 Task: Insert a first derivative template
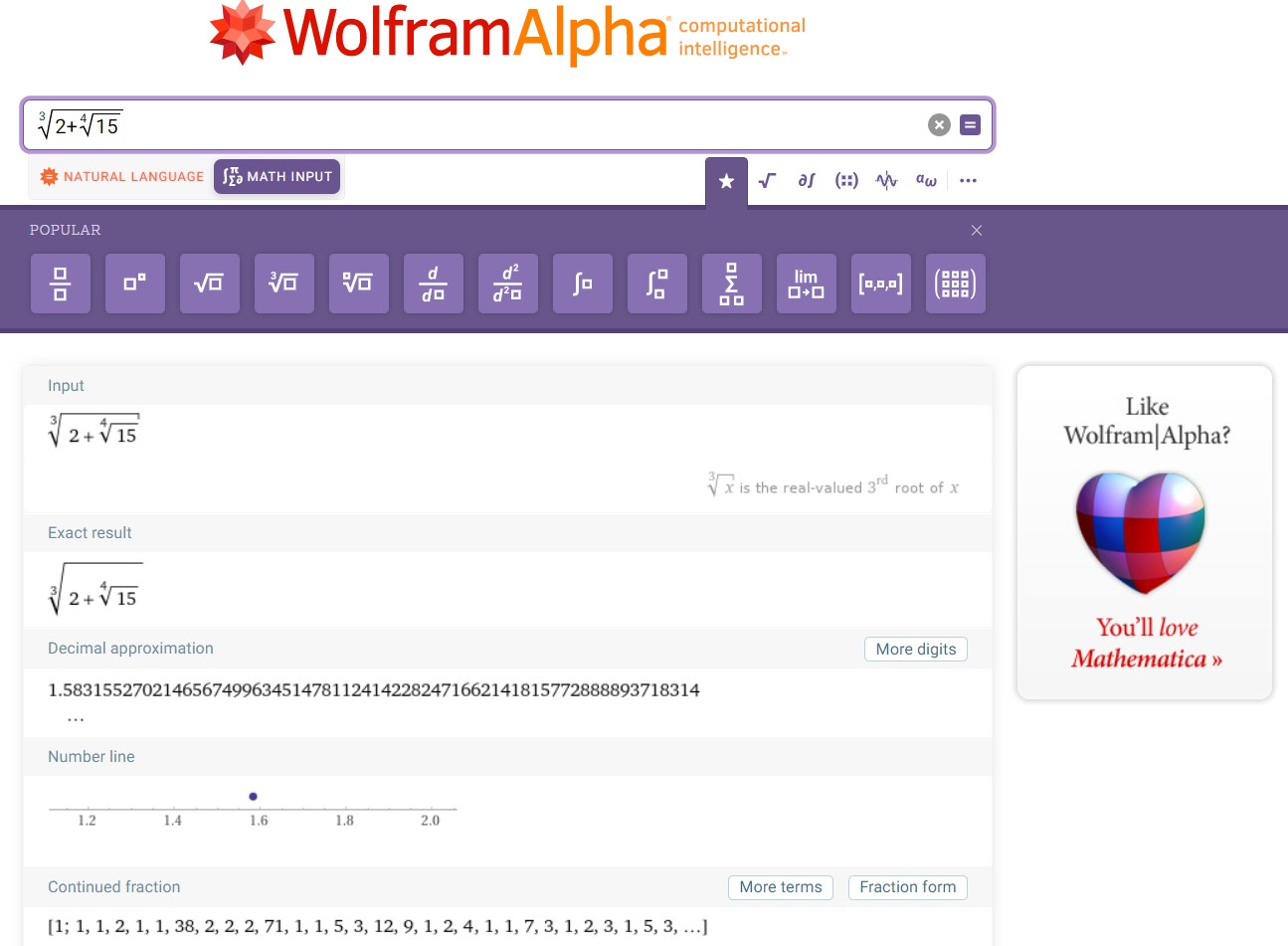(x=434, y=284)
